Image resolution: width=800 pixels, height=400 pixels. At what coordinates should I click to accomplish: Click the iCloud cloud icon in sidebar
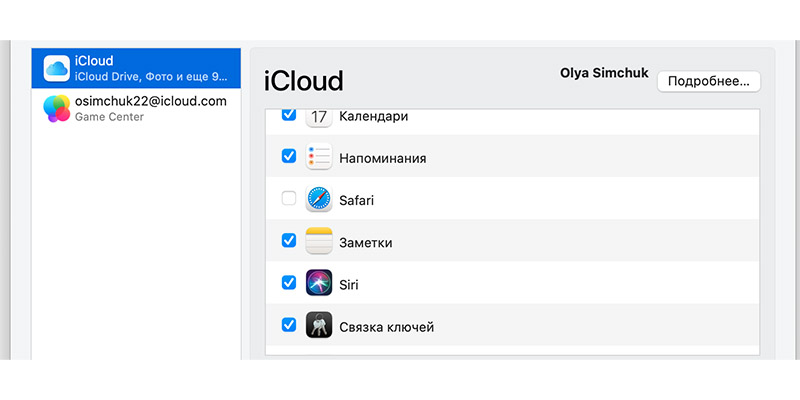57,68
